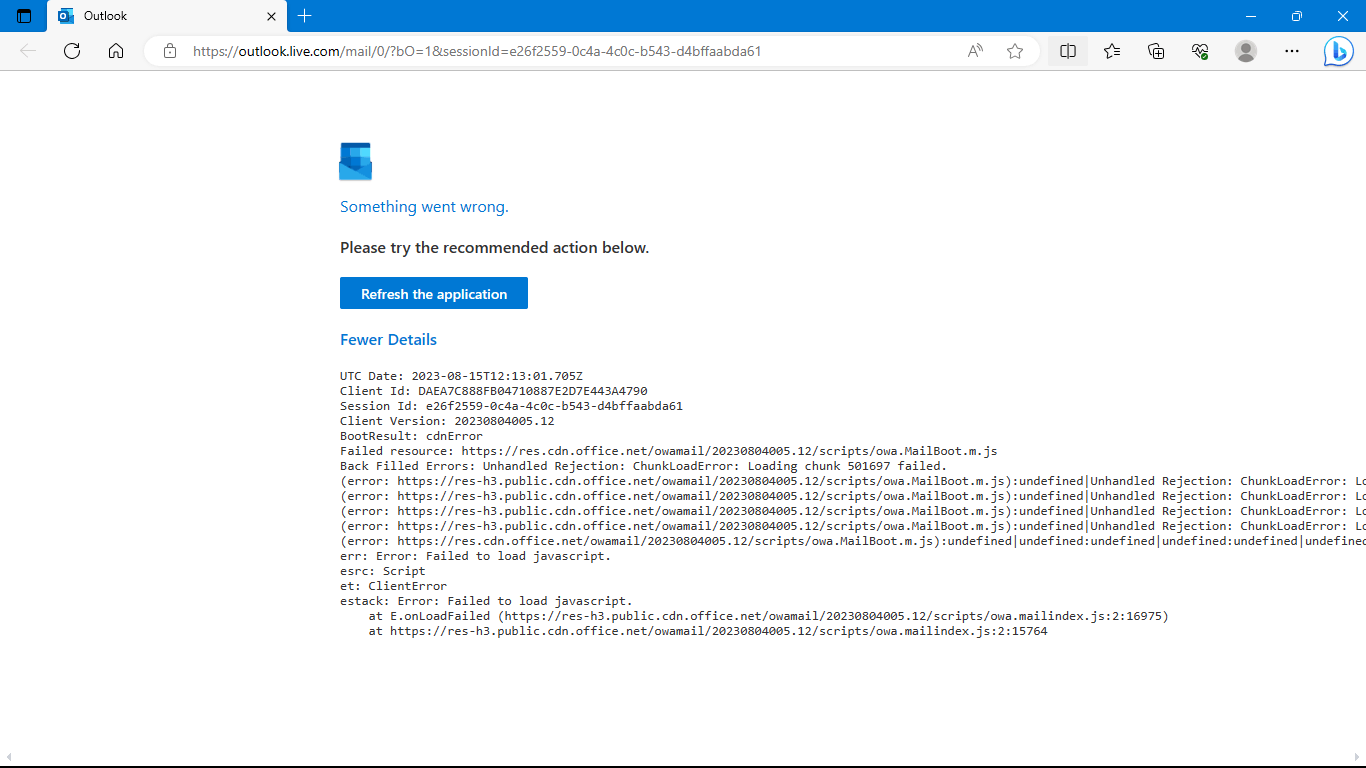This screenshot has height=768, width=1366.
Task: Select the Back Filled Errors line
Action: tap(643, 466)
